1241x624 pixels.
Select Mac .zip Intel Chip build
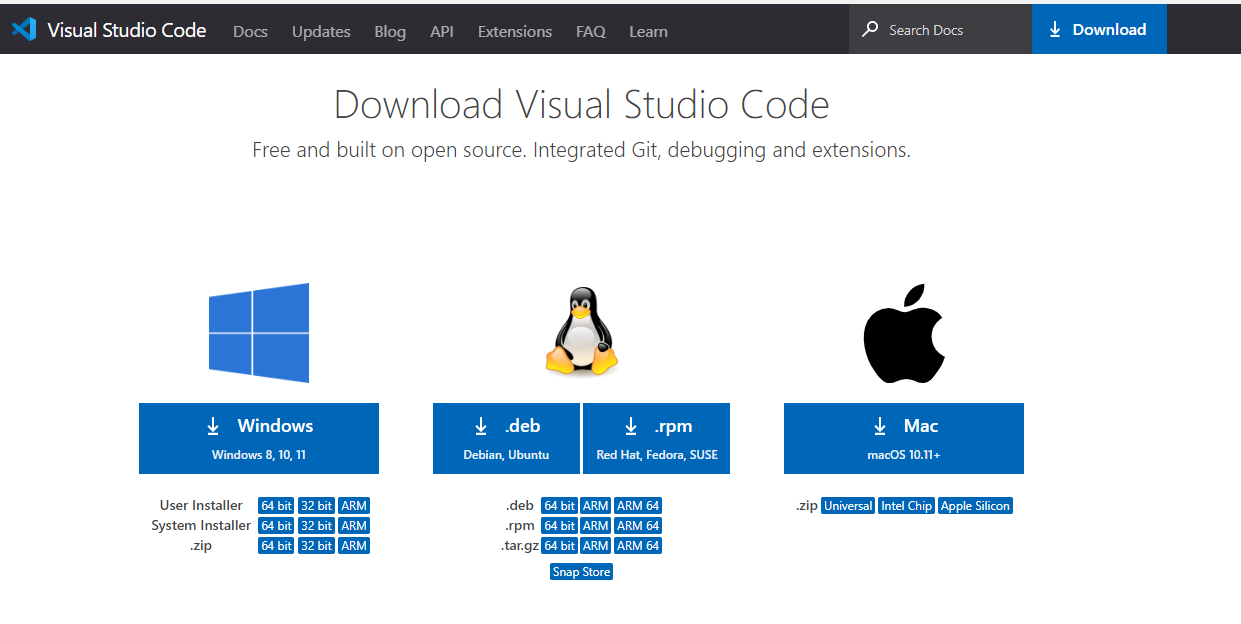pos(907,506)
